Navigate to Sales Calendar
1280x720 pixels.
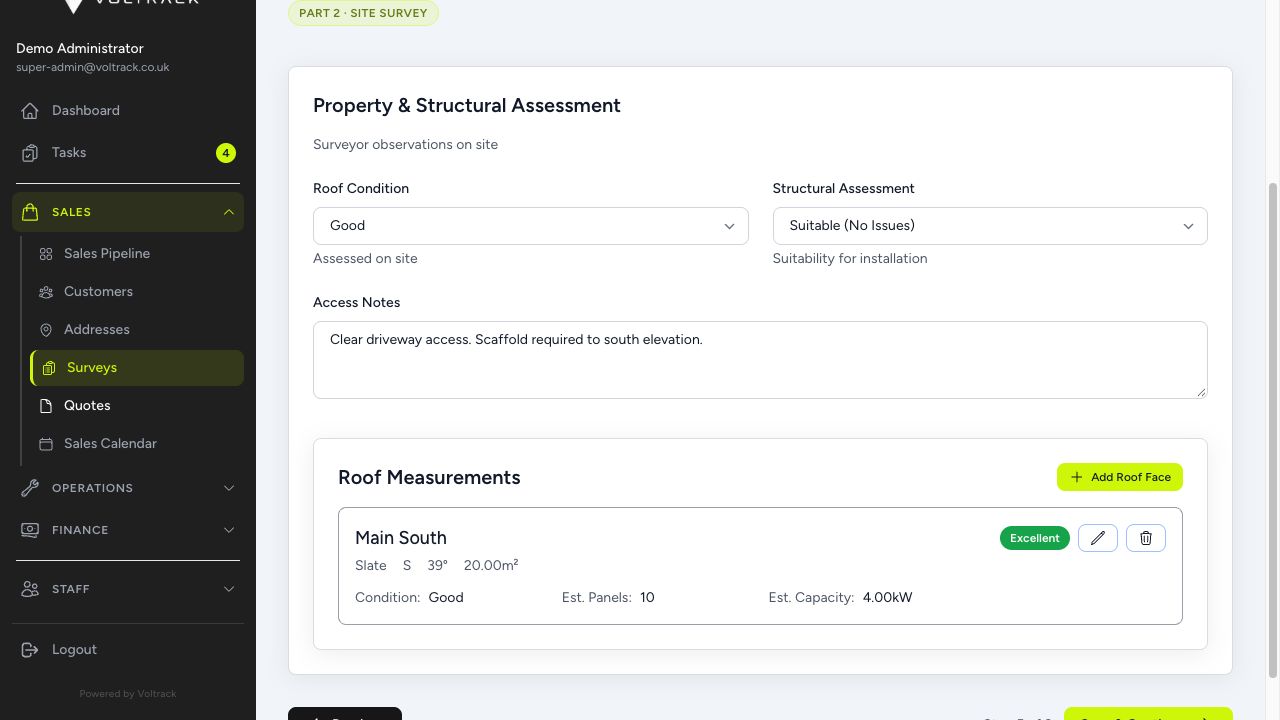[x=137, y=444]
